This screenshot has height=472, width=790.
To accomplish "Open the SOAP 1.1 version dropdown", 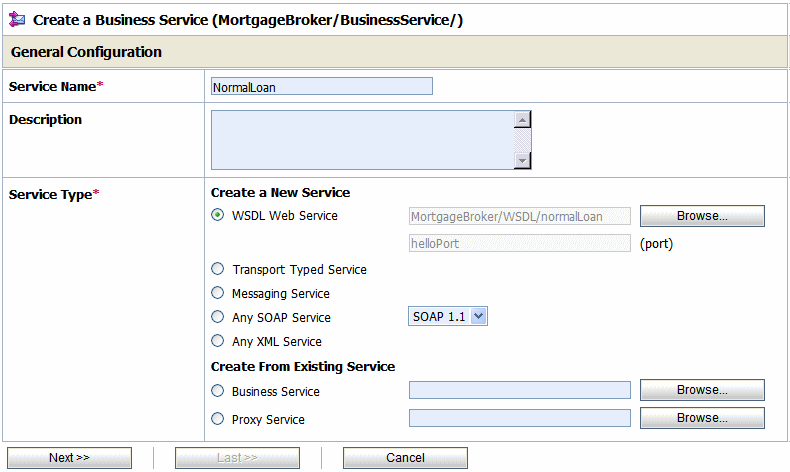I will pos(447,316).
